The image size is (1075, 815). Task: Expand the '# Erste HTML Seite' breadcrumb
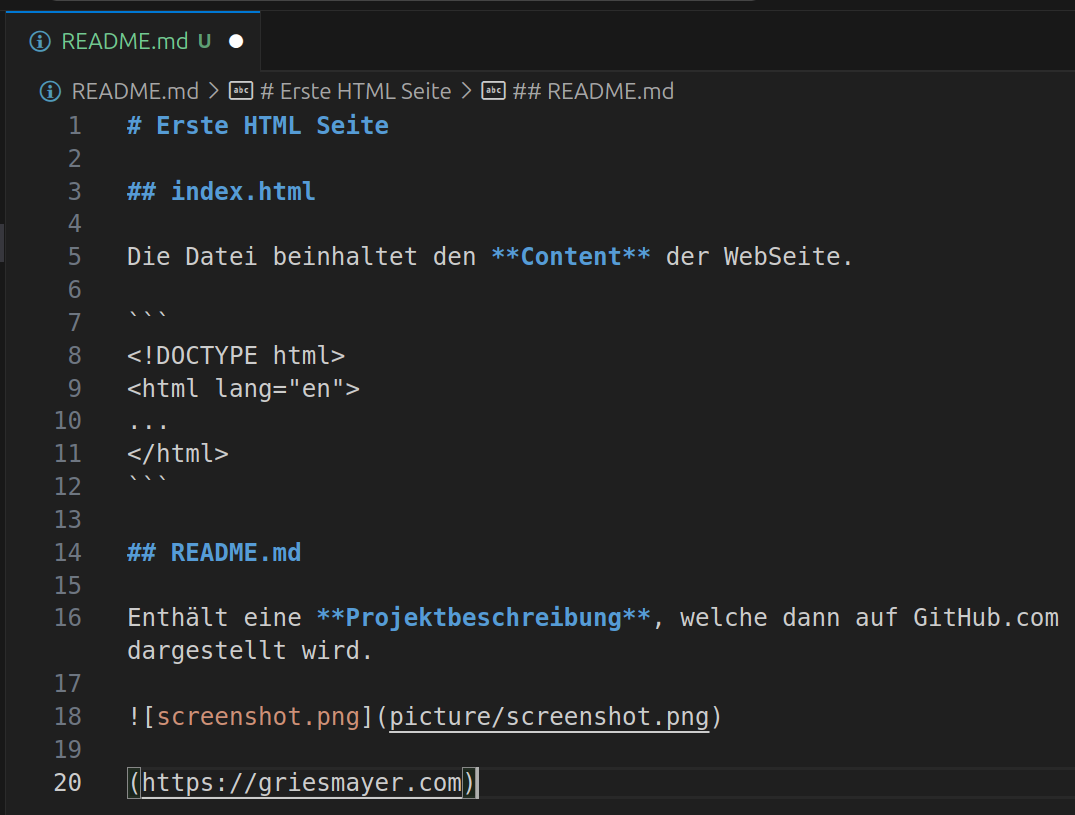(355, 91)
